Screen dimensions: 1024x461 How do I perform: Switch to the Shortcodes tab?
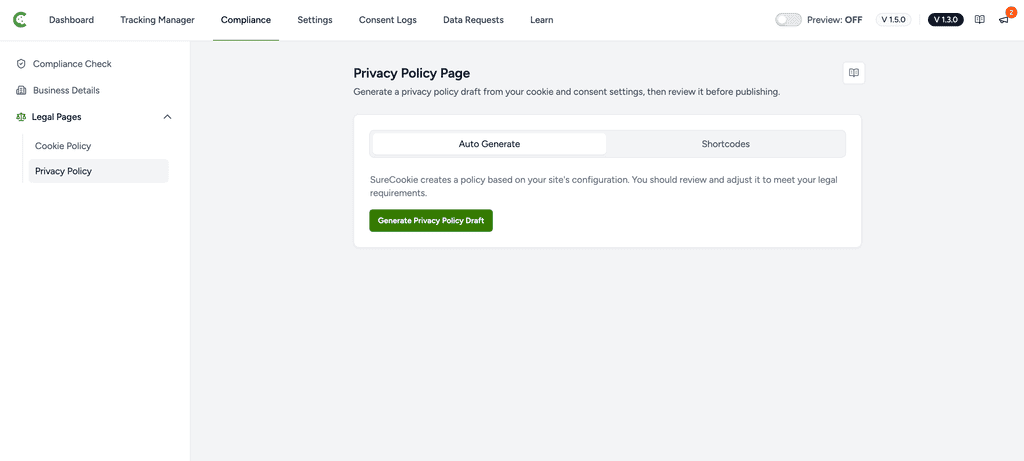(x=726, y=144)
